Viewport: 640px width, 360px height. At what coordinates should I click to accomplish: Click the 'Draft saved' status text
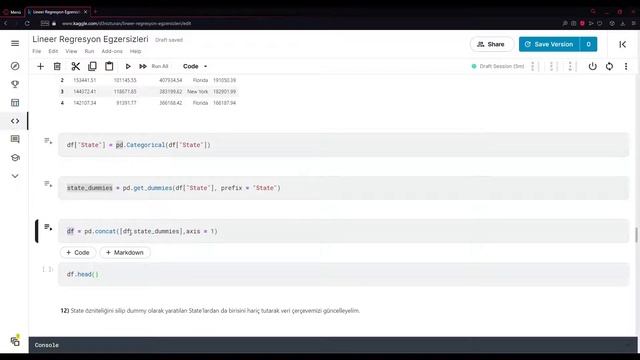(169, 40)
